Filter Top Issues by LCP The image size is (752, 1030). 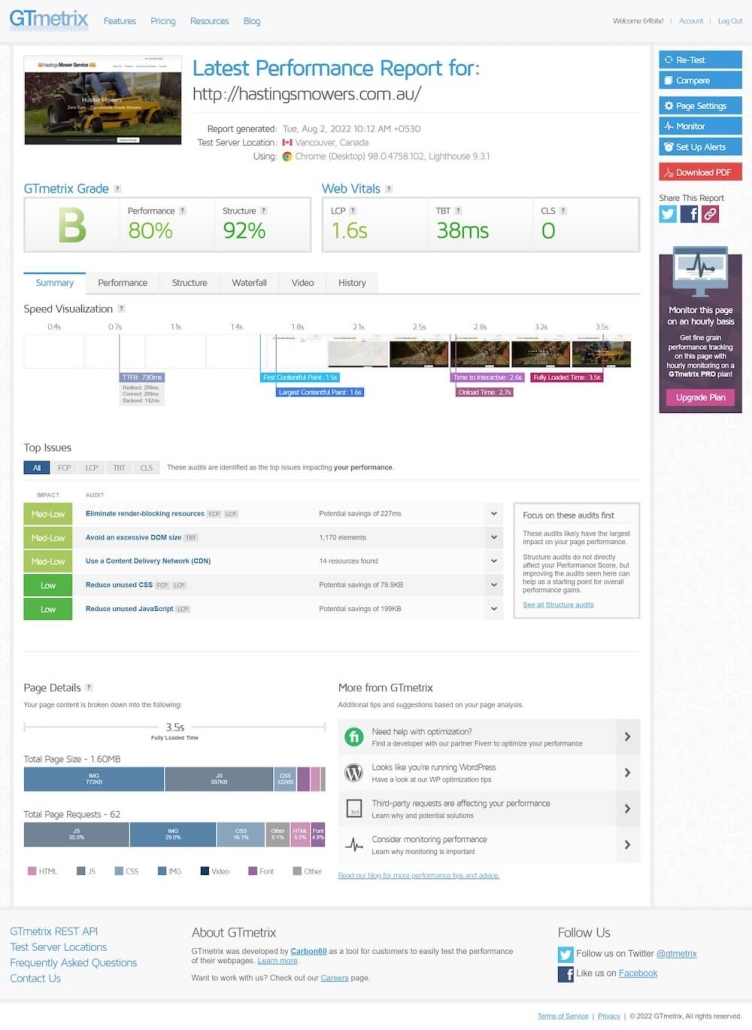pyautogui.click(x=91, y=468)
